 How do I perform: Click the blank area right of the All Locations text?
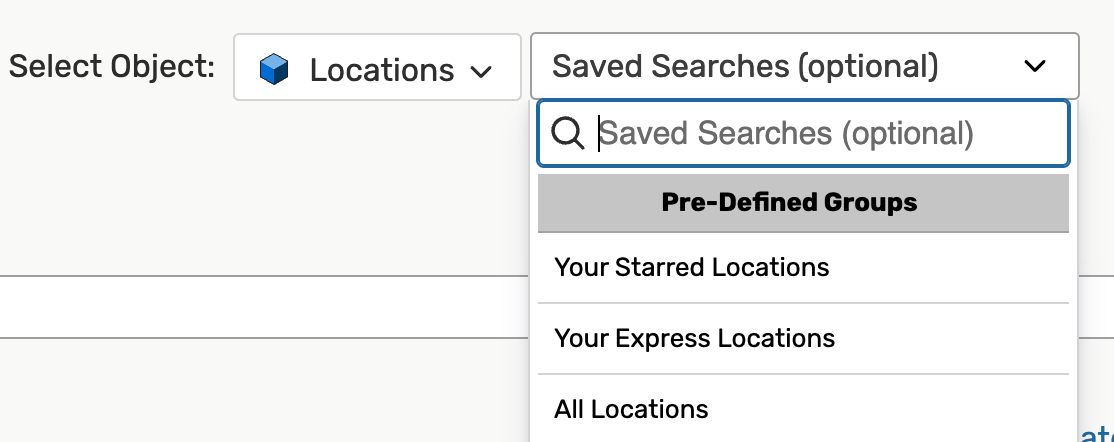pyautogui.click(x=890, y=409)
